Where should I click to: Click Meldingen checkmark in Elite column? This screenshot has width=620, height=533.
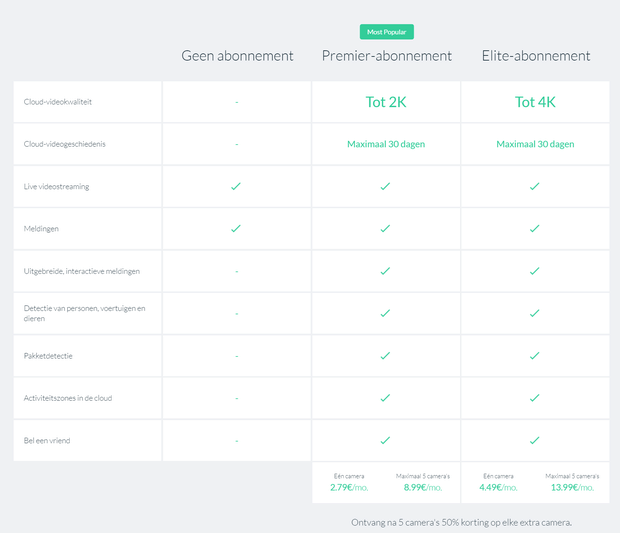click(535, 228)
